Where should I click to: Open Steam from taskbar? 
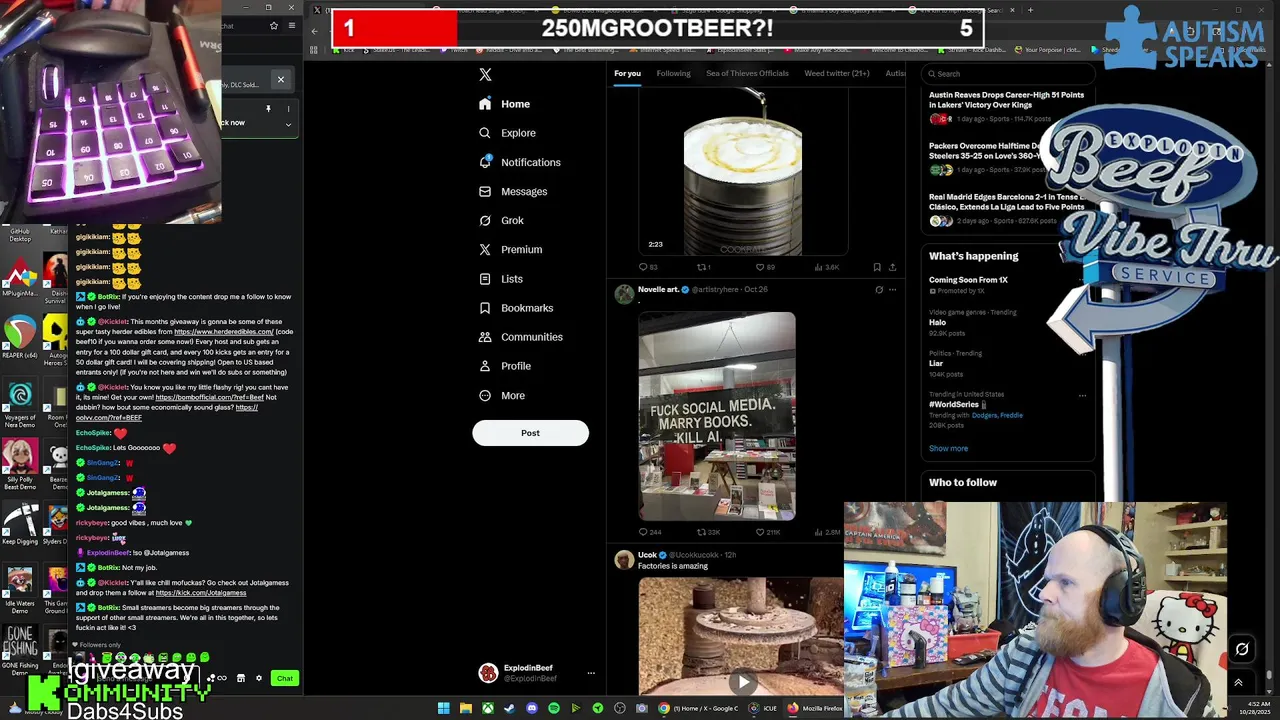click(509, 708)
